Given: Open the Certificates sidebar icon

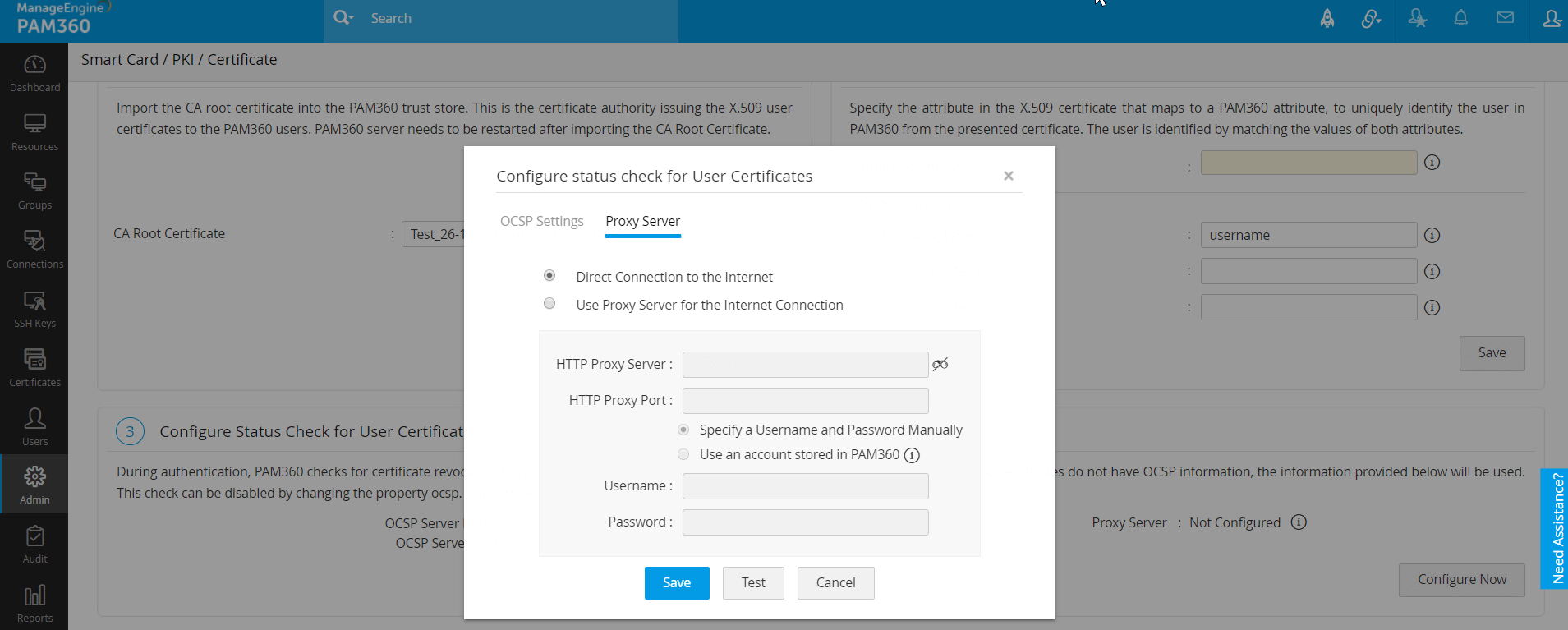Looking at the screenshot, I should [x=34, y=360].
